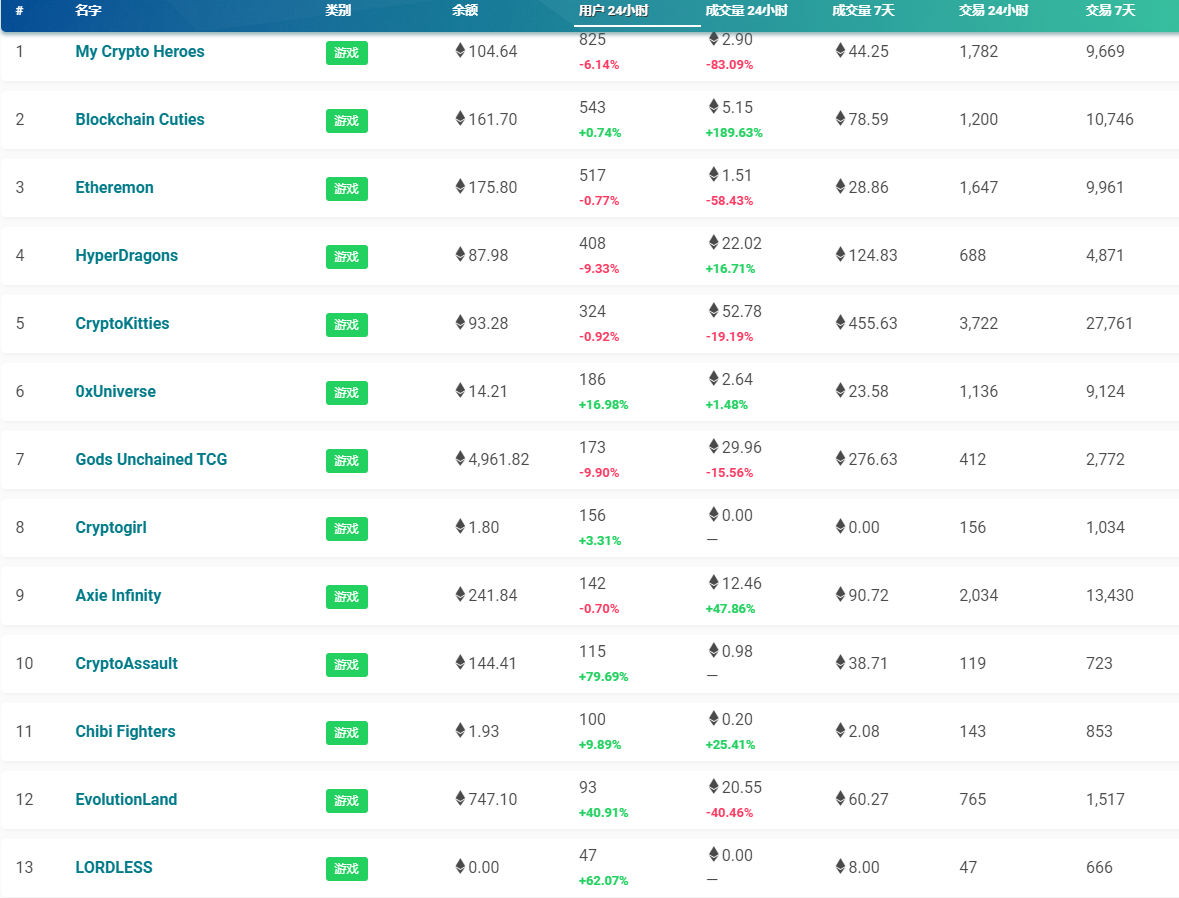Click the Ethereum icon beside balance 175.80
The width and height of the screenshot is (1179, 898).
[x=460, y=186]
